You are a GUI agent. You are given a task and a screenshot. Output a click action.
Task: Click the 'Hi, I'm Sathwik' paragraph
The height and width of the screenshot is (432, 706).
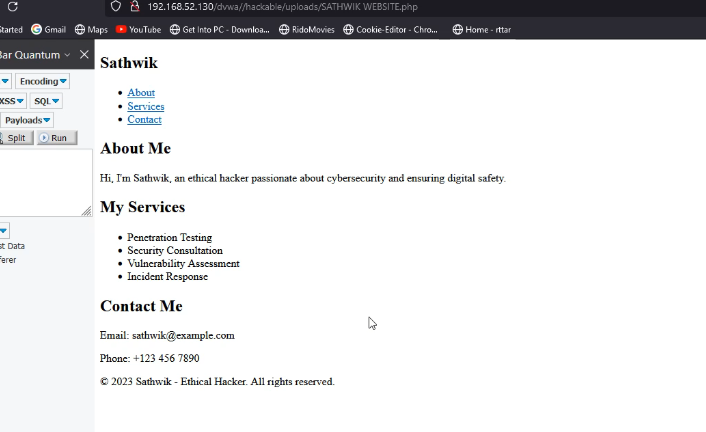[x=303, y=178]
